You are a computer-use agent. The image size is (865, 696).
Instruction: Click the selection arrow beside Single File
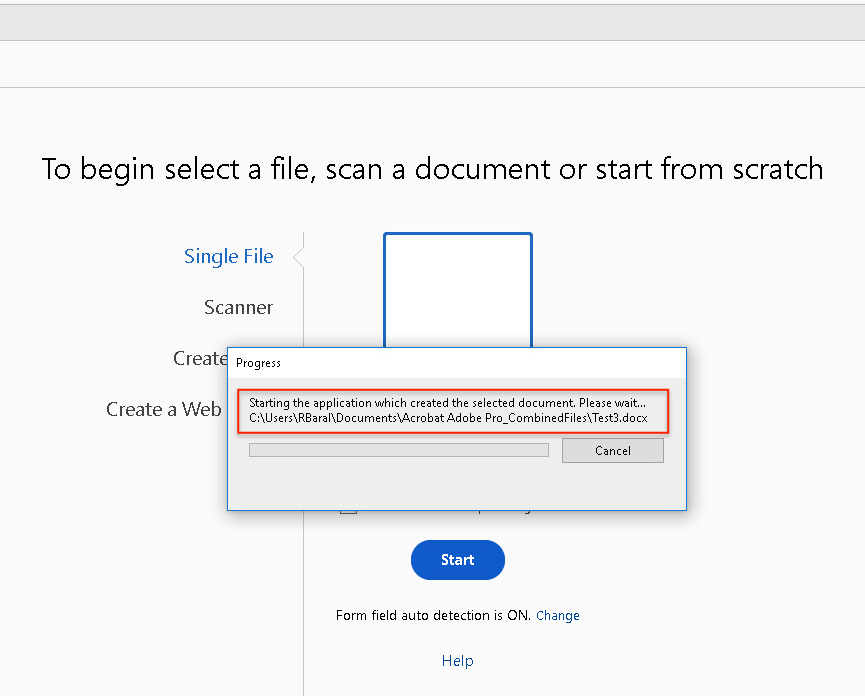tap(298, 258)
